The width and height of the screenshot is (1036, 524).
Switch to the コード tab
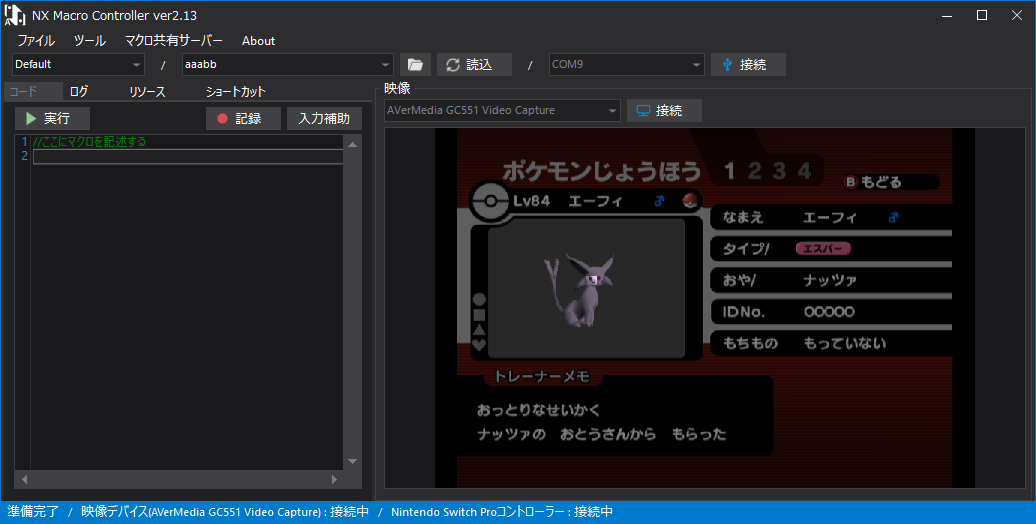coord(33,91)
